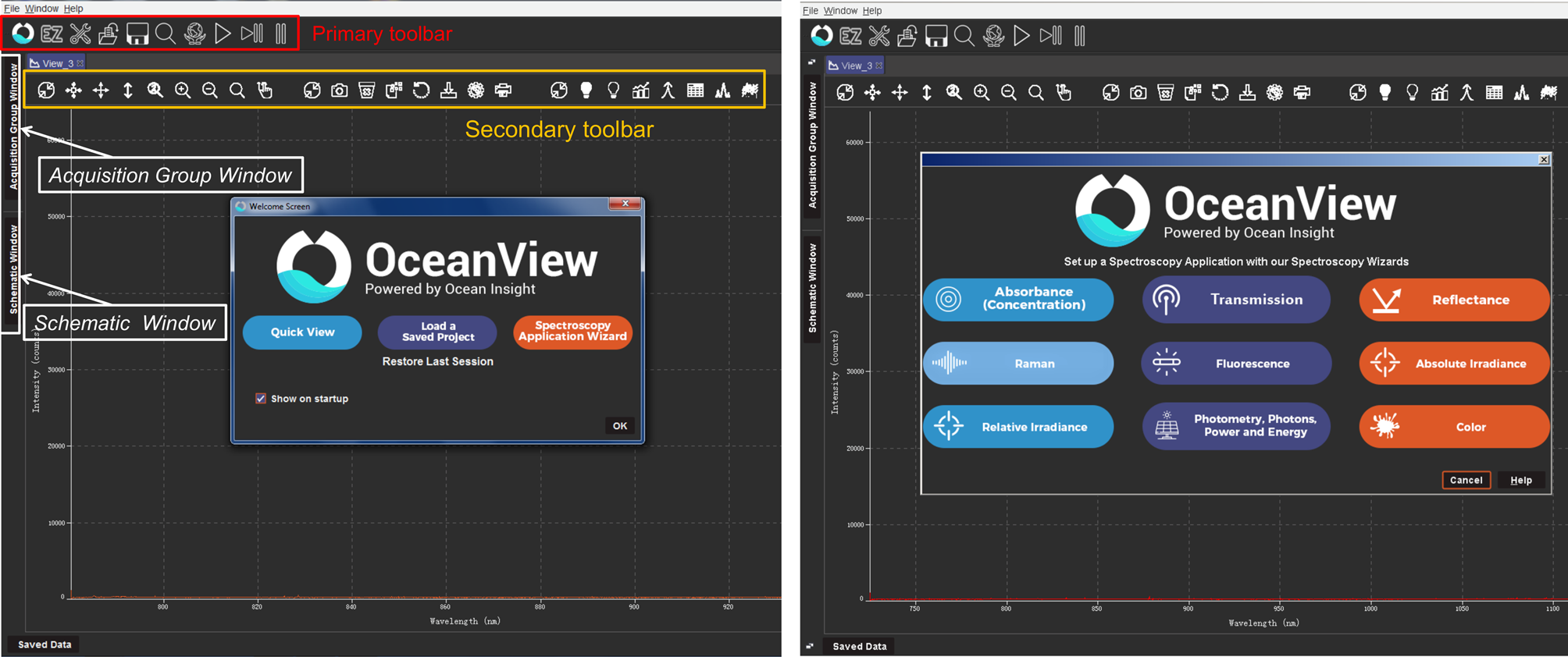Screen dimensions: 1568x657
Task: Click the peak finder icon, right secondary toolbar
Action: tap(1467, 93)
